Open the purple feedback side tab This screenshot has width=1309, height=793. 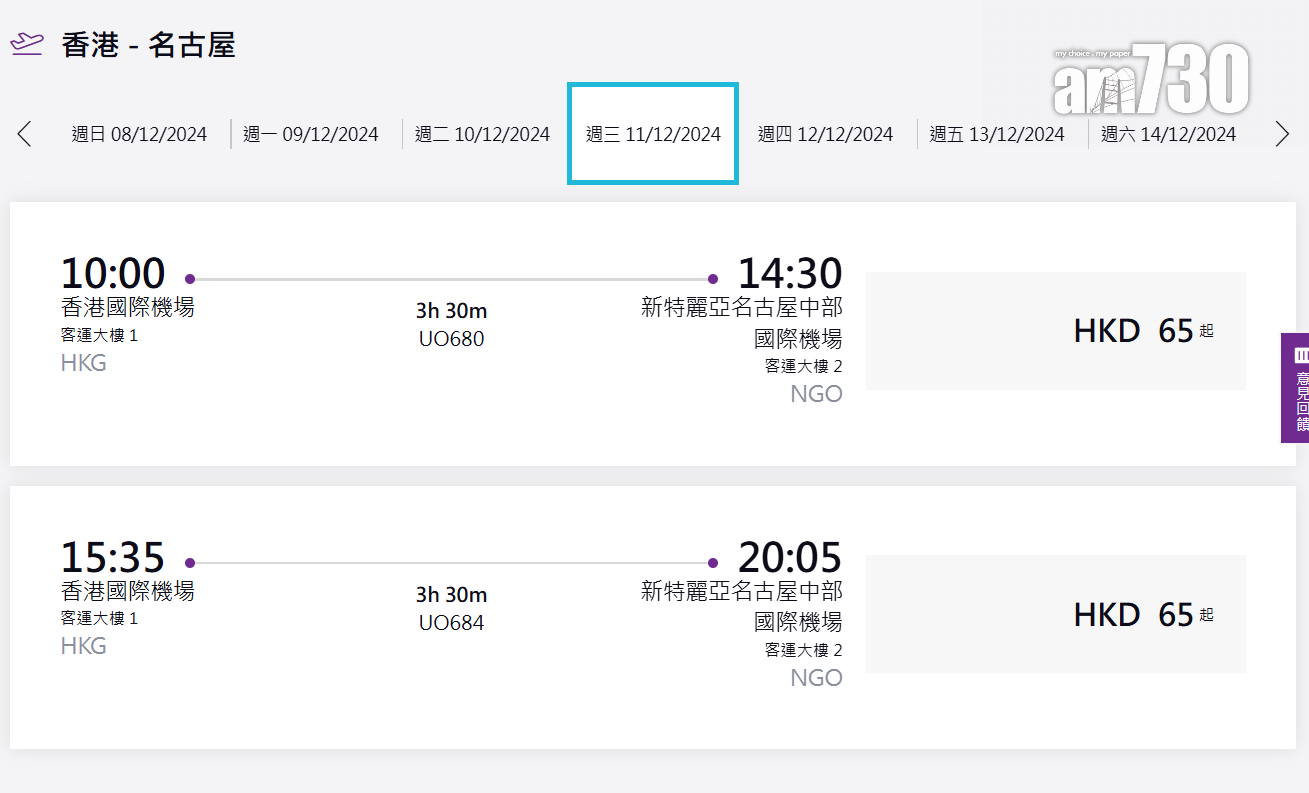pos(1296,388)
